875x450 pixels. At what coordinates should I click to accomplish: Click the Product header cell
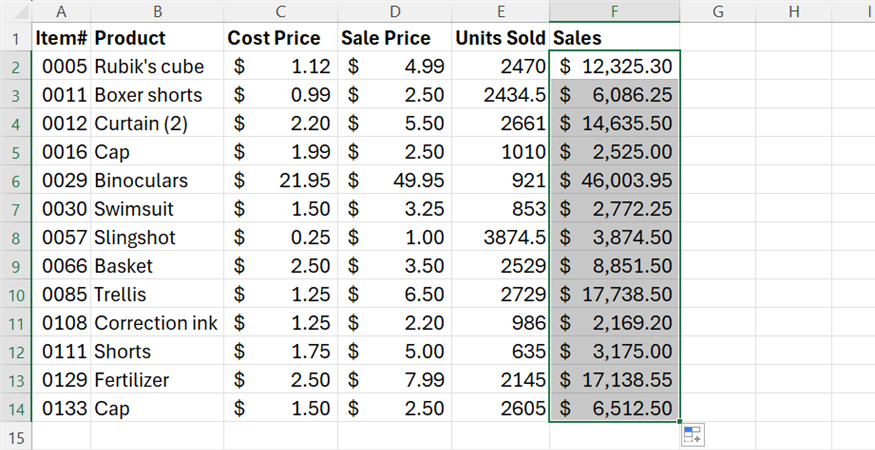coord(157,37)
